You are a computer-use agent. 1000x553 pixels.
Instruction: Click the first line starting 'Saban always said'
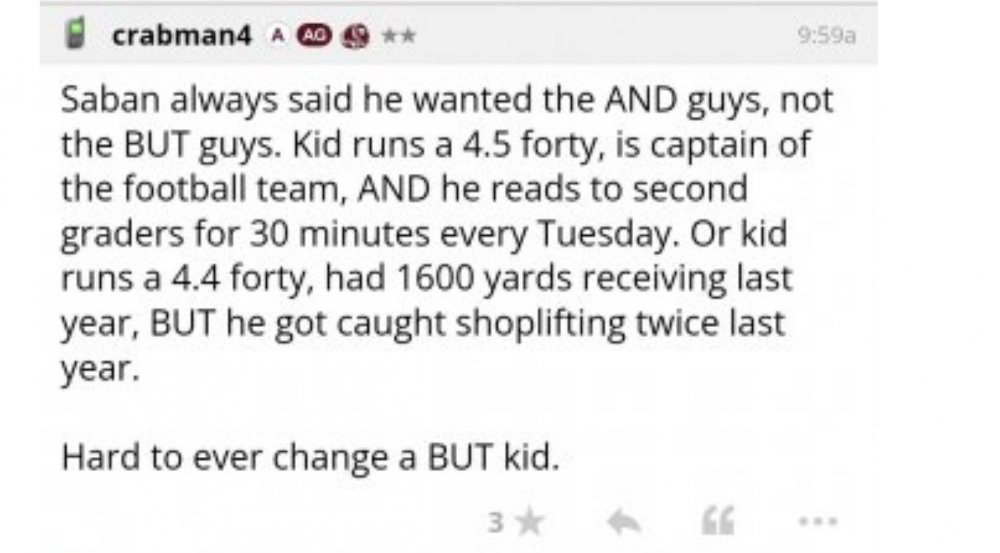pyautogui.click(x=446, y=102)
